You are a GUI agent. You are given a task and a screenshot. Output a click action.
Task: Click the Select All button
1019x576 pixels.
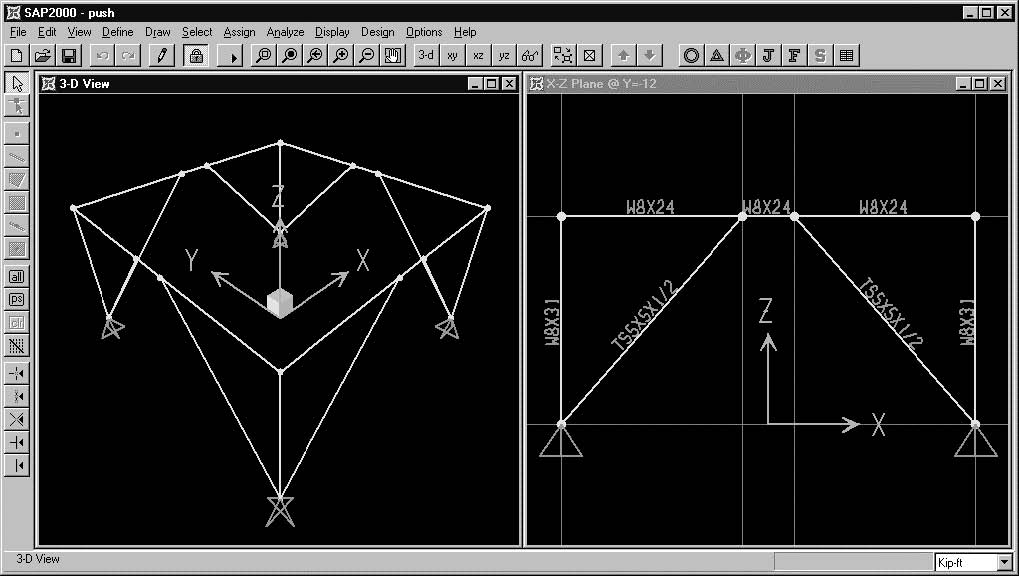(x=17, y=275)
